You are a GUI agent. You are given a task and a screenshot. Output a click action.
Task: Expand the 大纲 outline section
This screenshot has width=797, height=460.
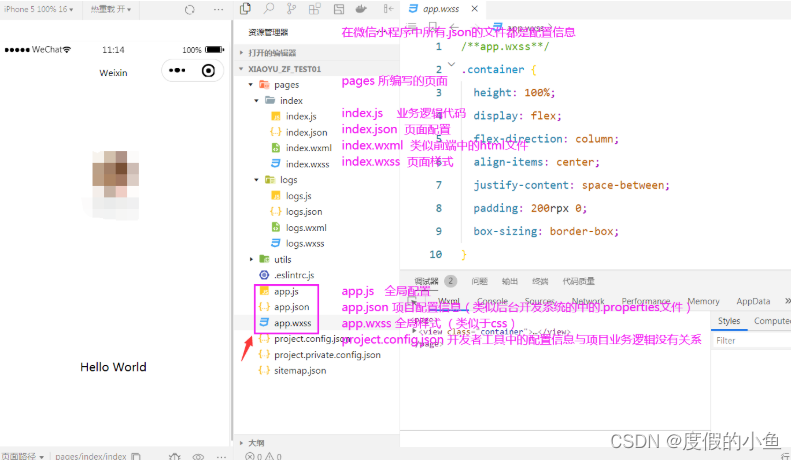(241, 443)
